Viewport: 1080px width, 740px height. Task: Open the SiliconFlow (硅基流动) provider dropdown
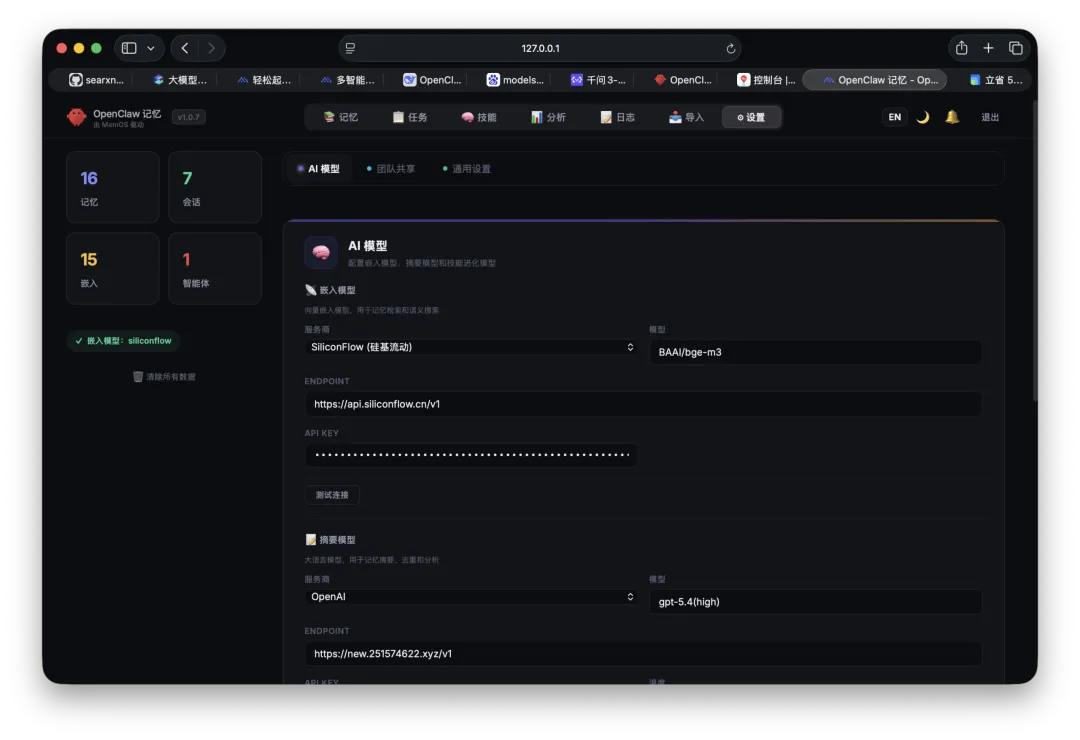[471, 347]
